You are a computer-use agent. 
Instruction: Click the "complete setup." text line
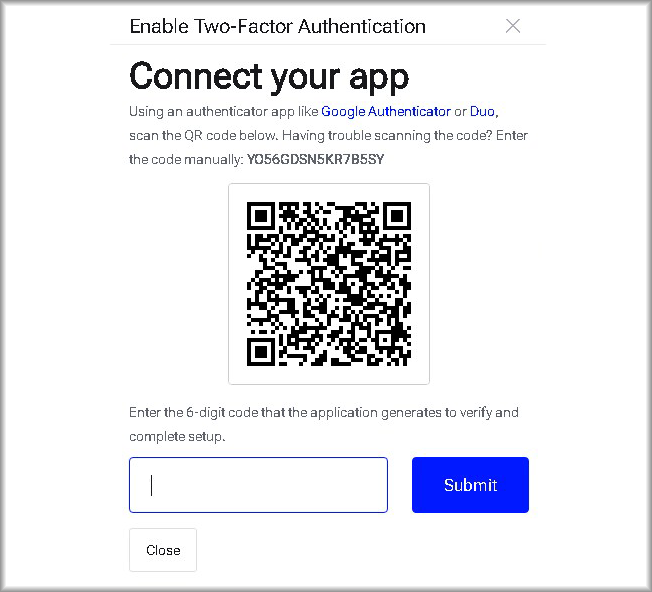[x=178, y=437]
